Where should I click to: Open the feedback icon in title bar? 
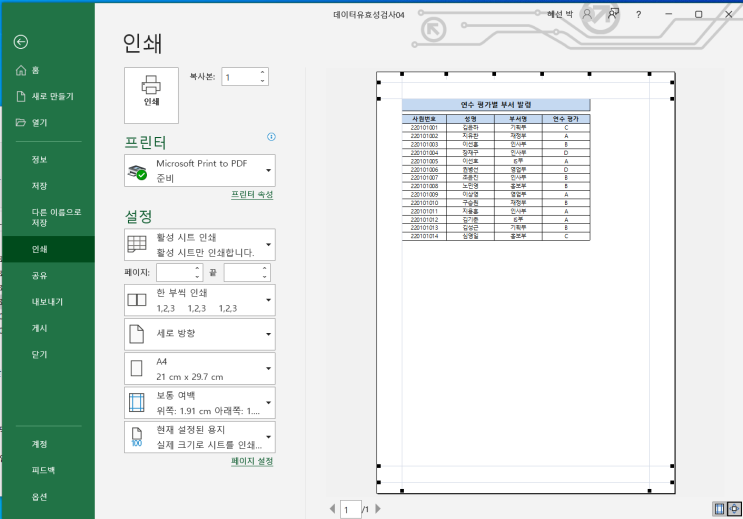pyautogui.click(x=613, y=14)
